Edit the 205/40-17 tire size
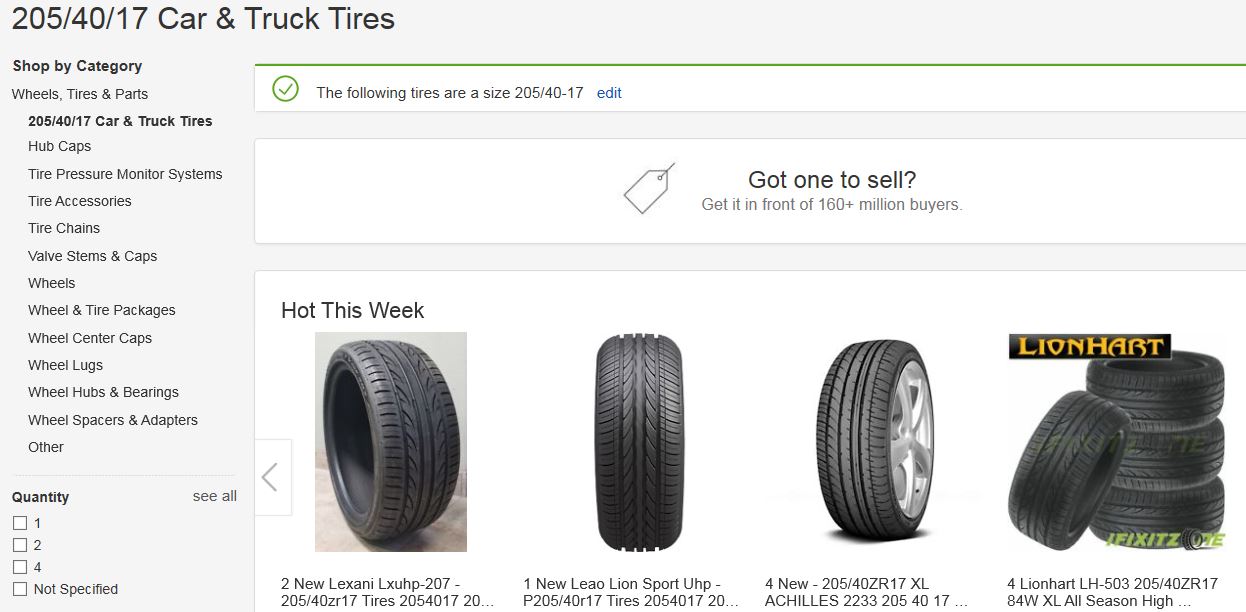 pos(609,93)
